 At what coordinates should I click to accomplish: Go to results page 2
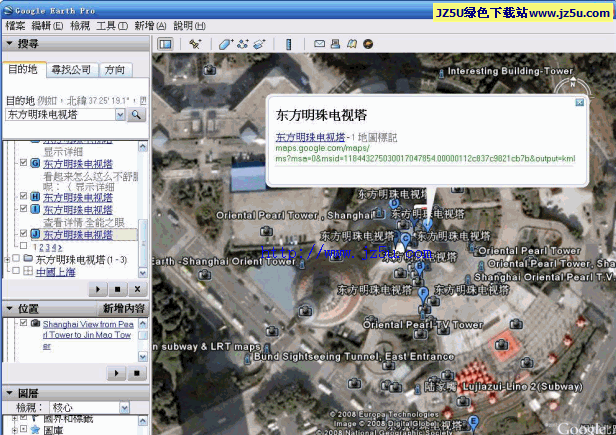[41, 248]
